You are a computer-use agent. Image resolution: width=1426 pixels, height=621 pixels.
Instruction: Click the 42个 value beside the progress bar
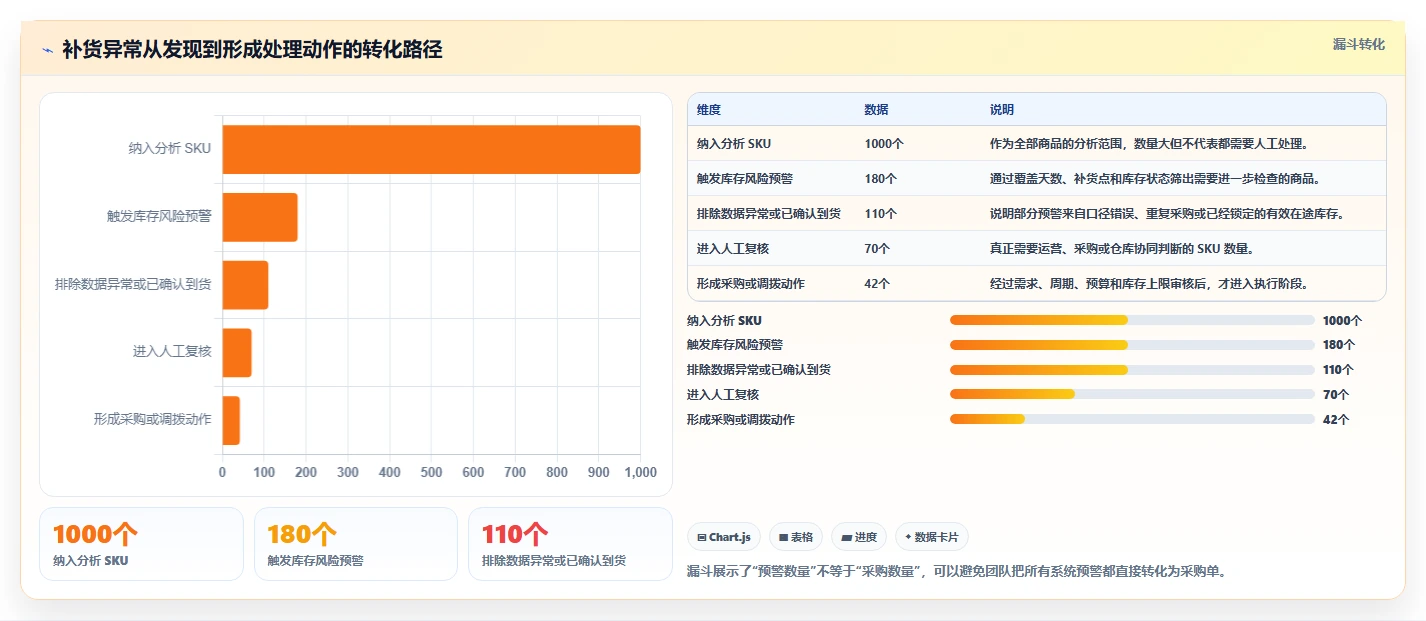pos(1336,420)
